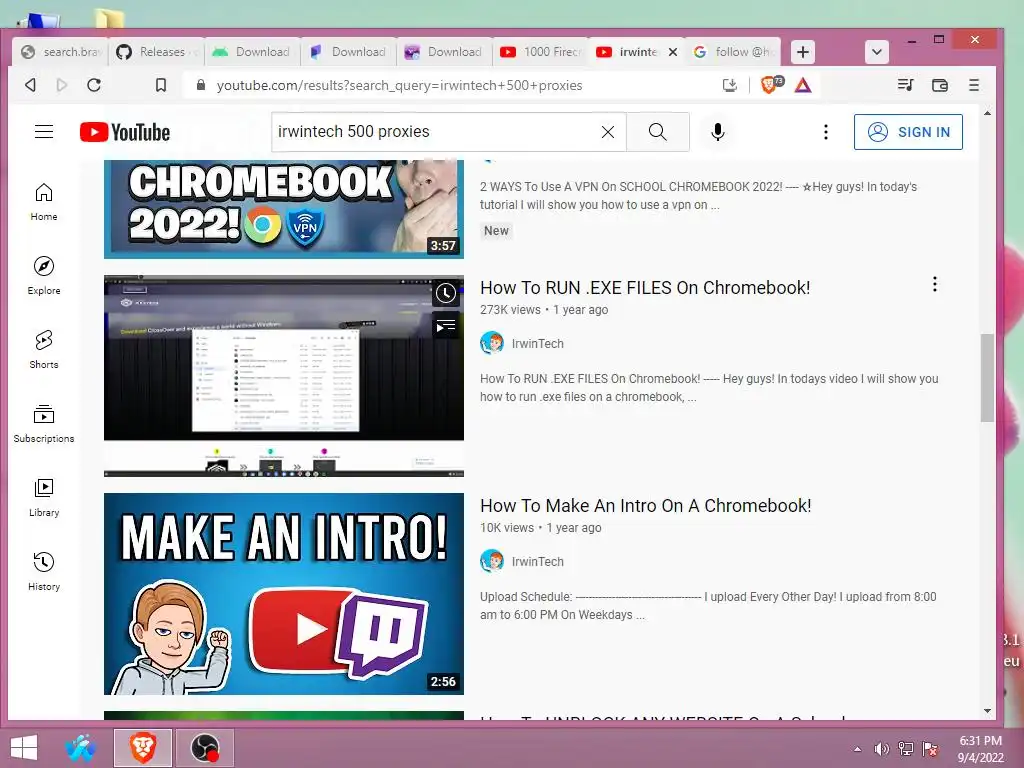Open the playlist icon in browser toolbar
The image size is (1024, 768).
coord(905,85)
